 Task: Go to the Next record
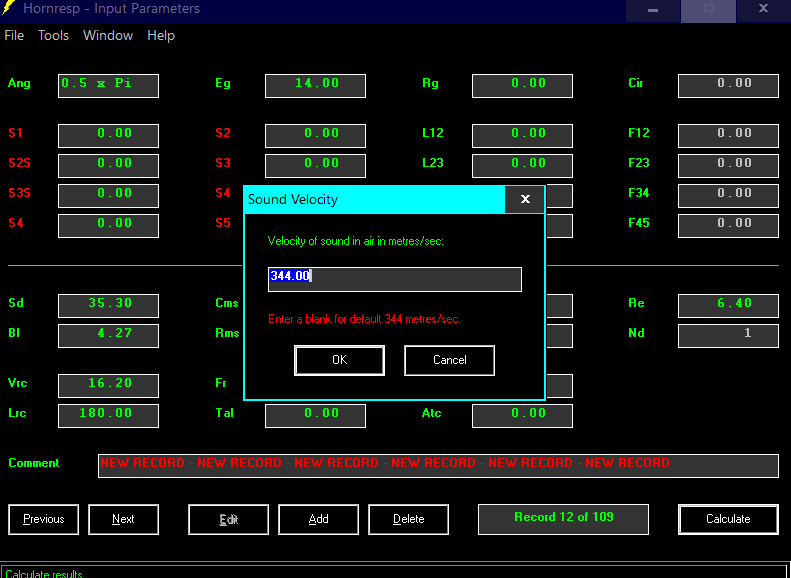[123, 519]
